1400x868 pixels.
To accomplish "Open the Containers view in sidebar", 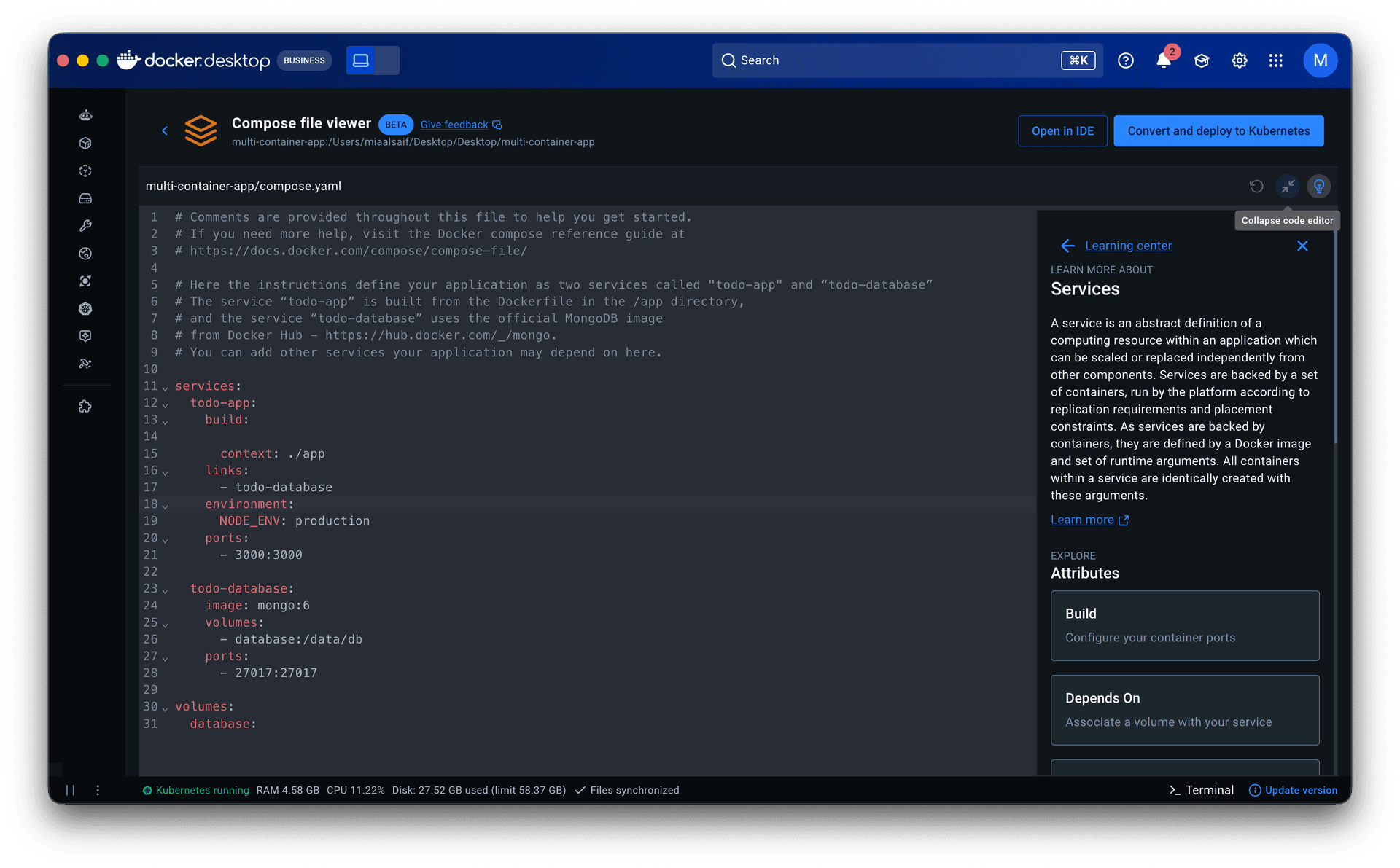I will pos(85,143).
